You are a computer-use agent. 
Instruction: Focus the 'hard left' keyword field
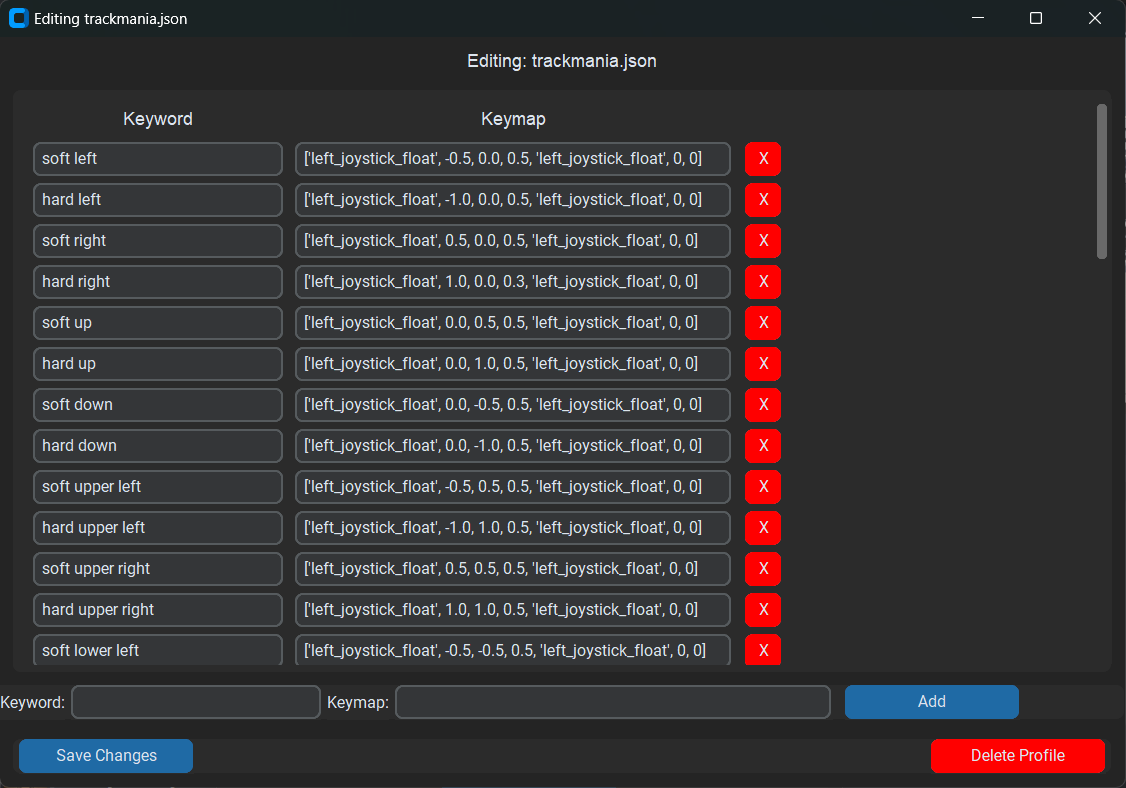pos(158,200)
